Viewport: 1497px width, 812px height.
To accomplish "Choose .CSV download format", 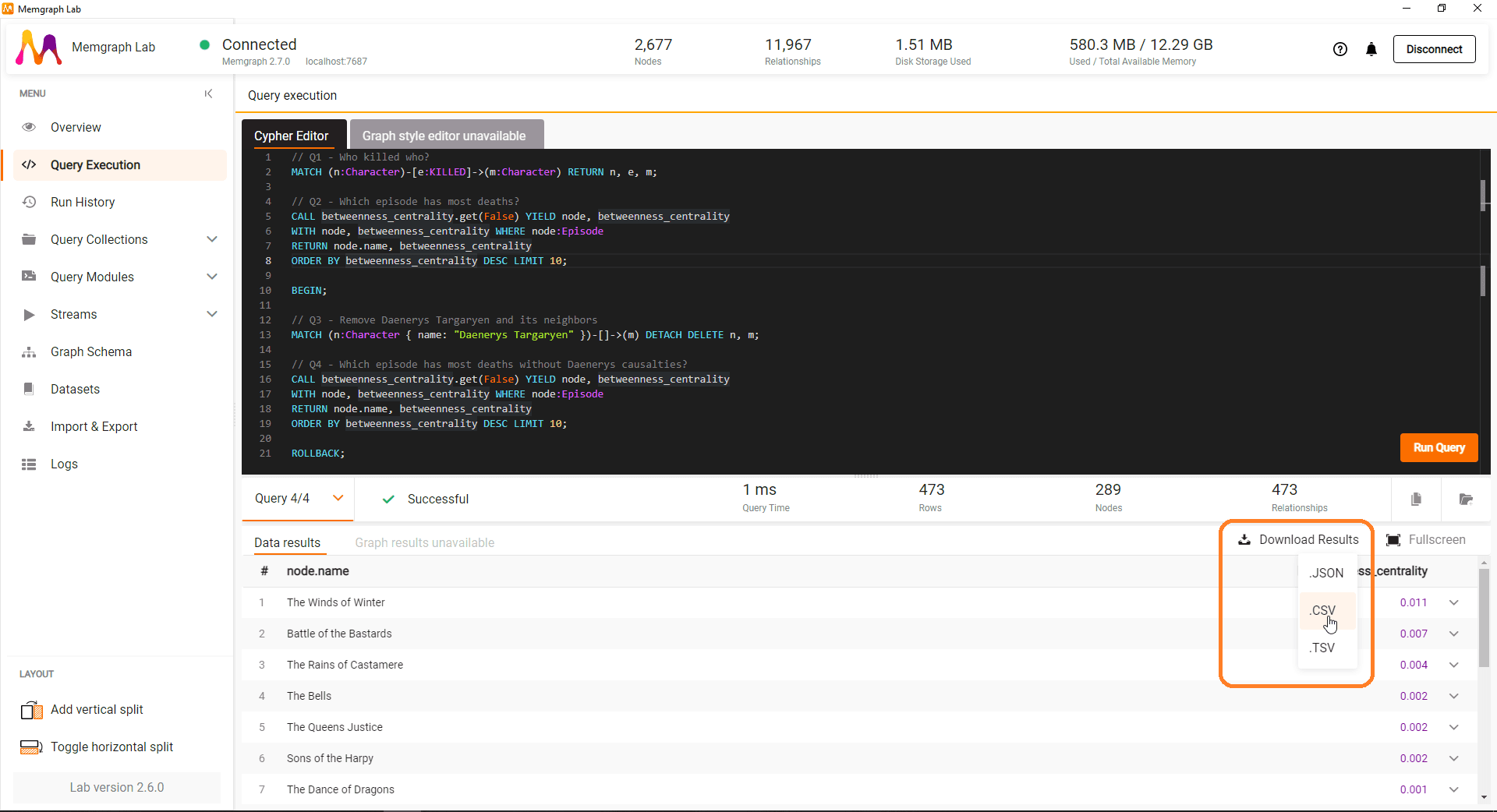I will pyautogui.click(x=1326, y=610).
